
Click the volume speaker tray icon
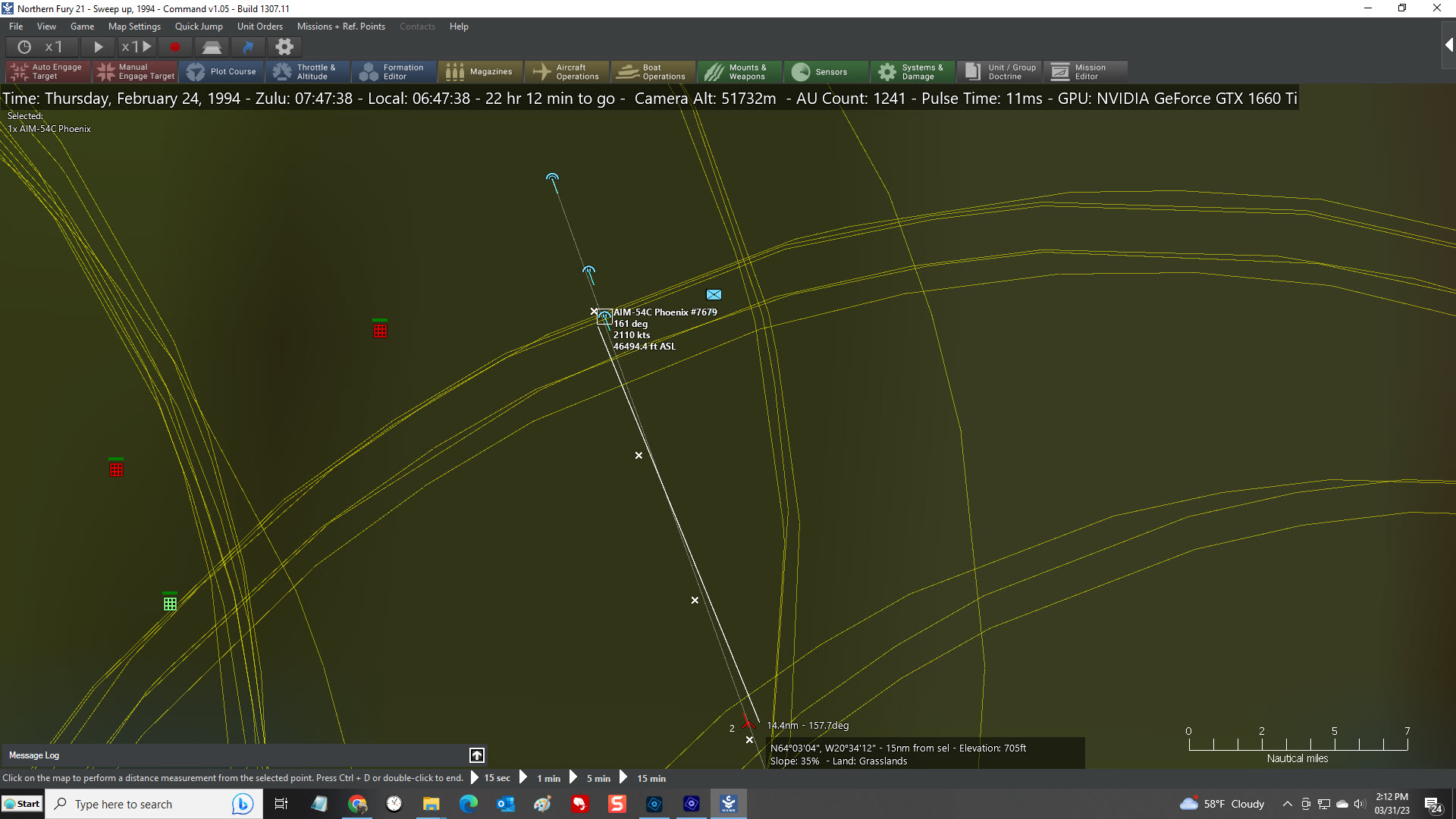coord(1360,804)
